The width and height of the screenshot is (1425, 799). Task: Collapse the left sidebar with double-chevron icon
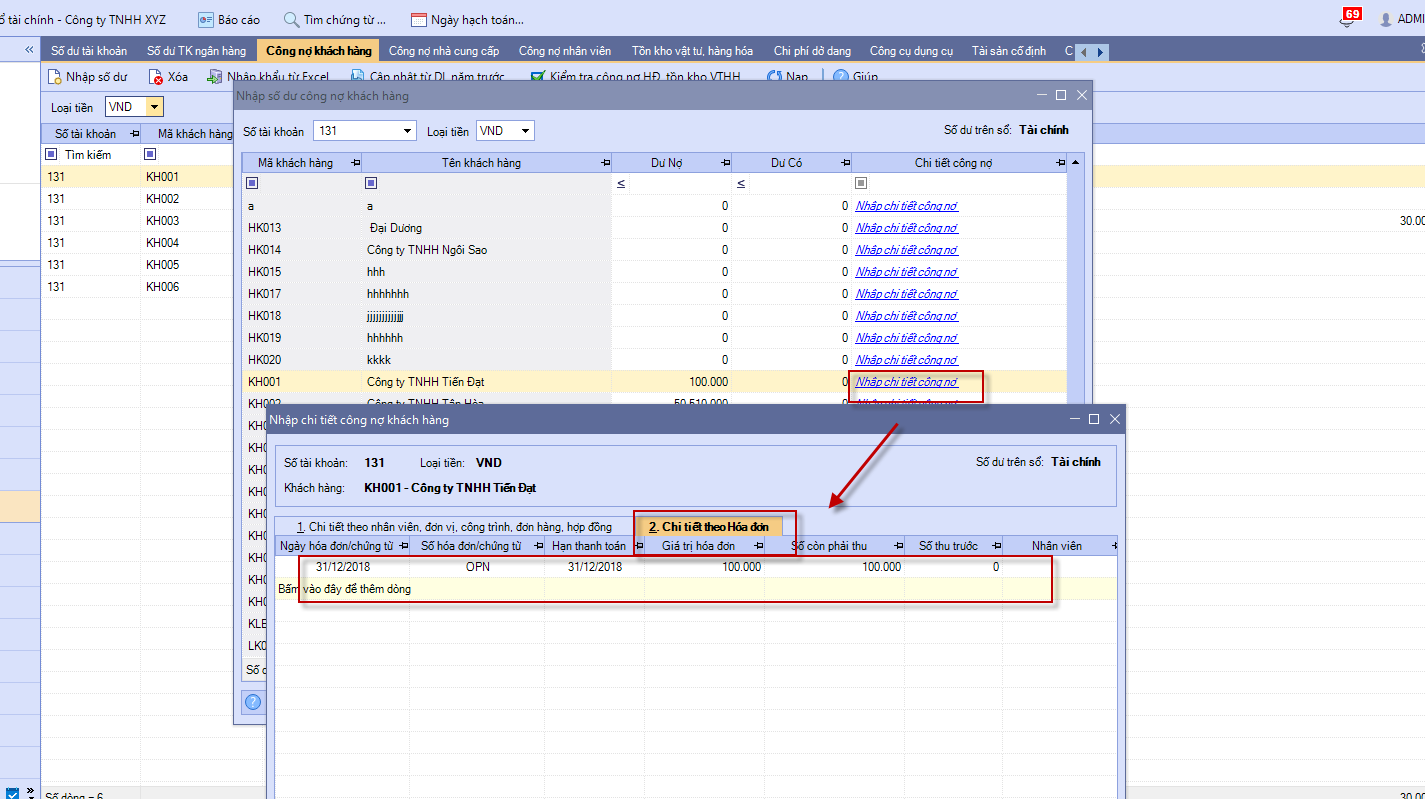pyautogui.click(x=29, y=50)
